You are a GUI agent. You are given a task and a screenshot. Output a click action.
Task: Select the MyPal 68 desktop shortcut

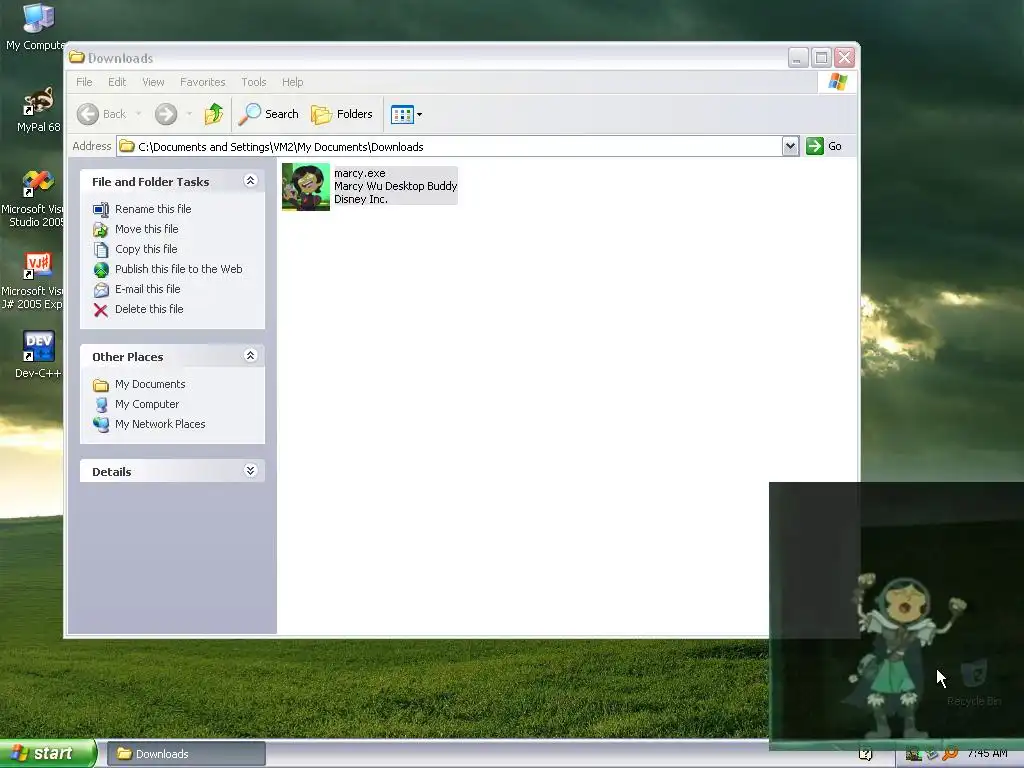(38, 110)
